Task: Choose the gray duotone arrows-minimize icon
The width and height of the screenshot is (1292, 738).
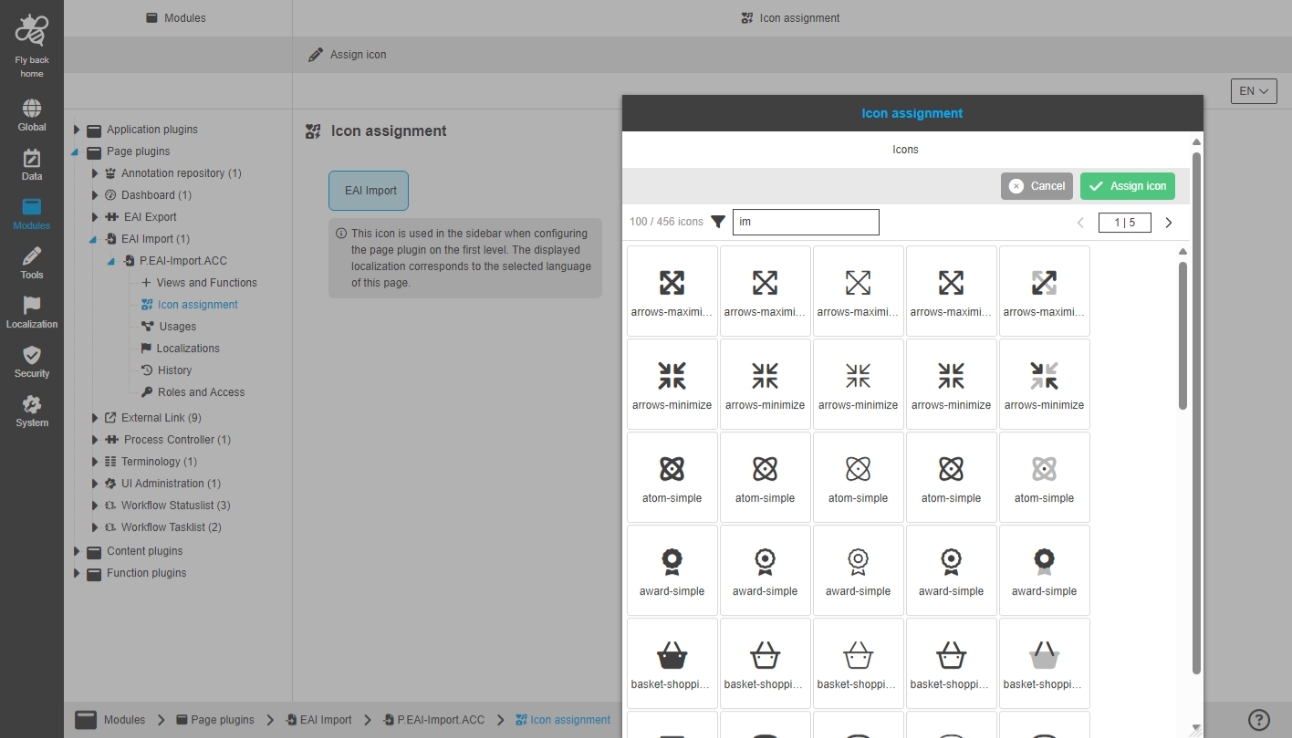Action: pyautogui.click(x=1044, y=384)
